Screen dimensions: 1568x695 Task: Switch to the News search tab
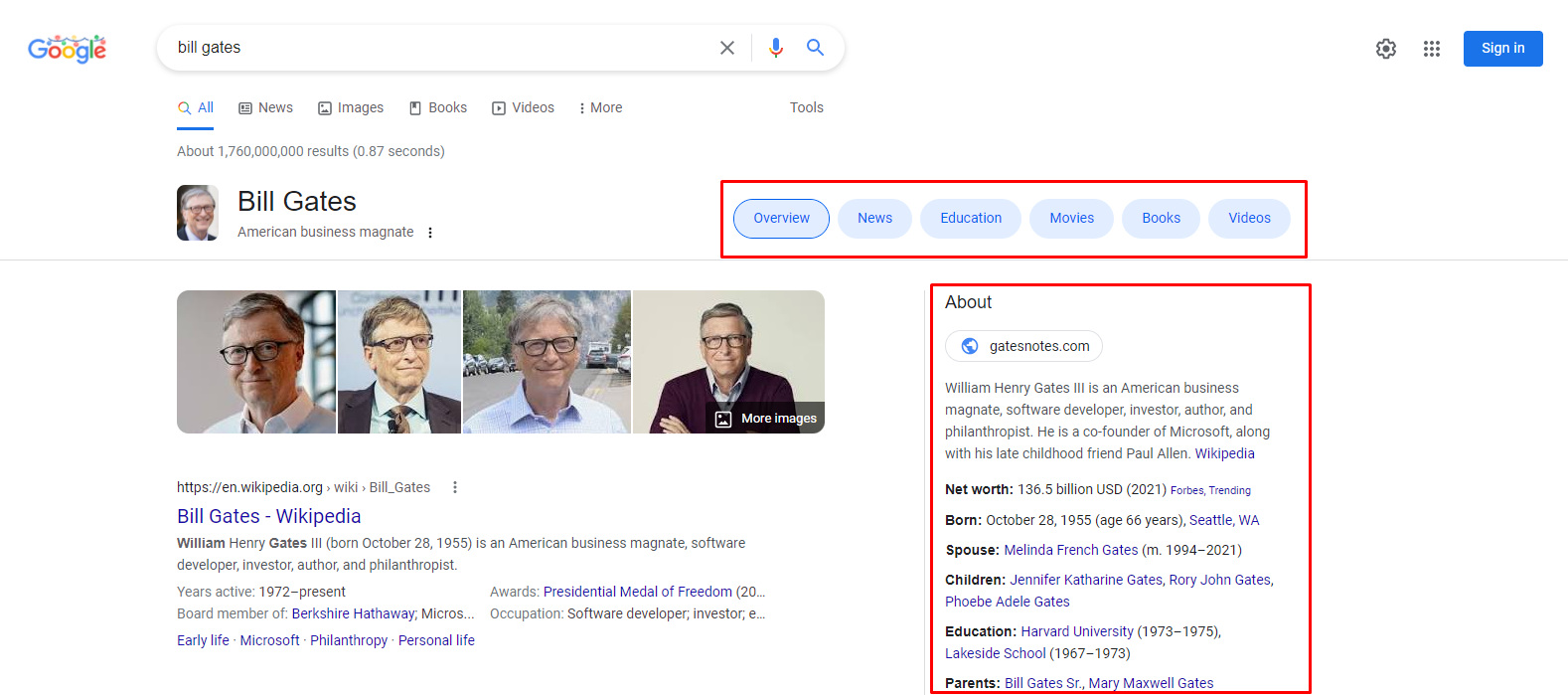(266, 107)
